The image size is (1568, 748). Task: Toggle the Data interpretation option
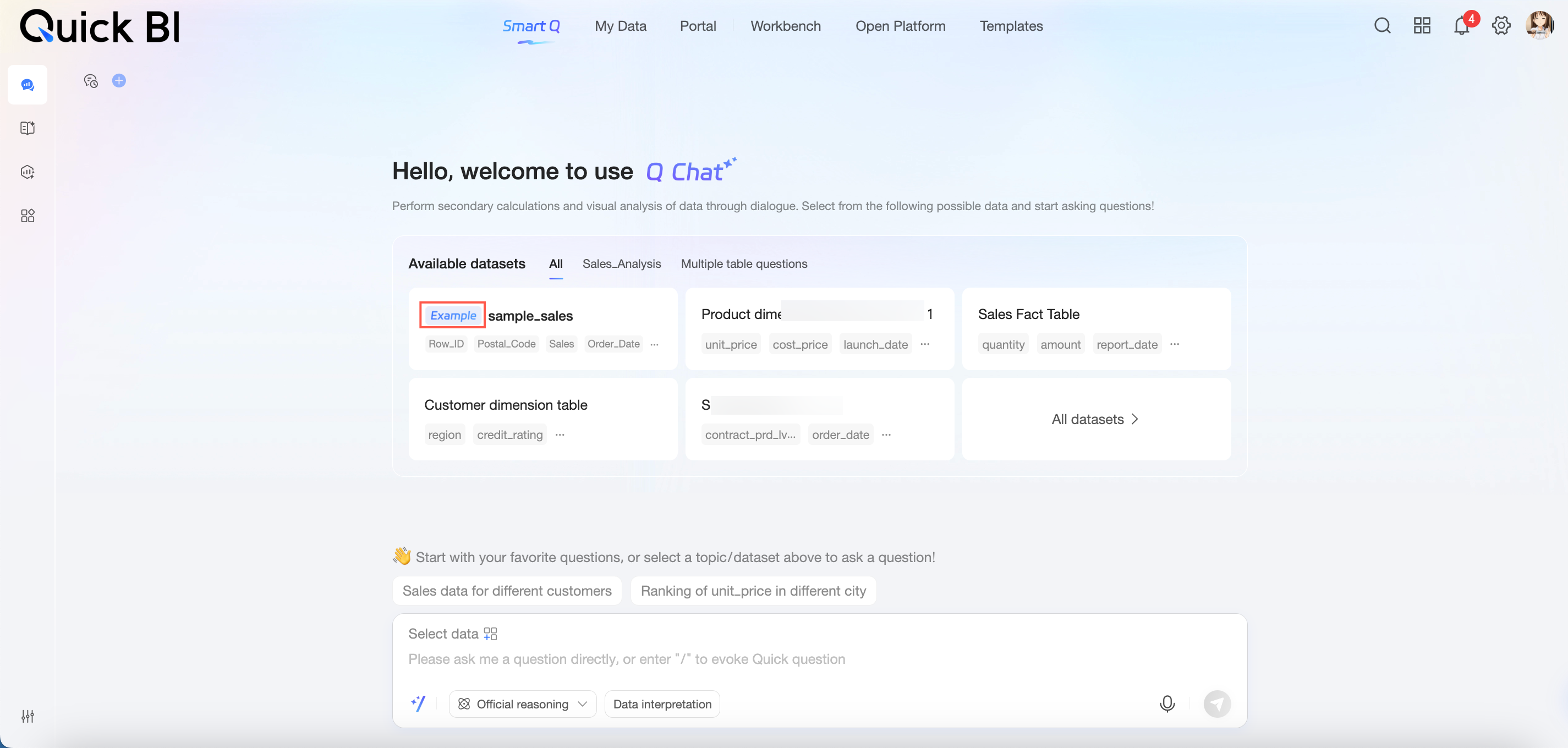point(662,703)
